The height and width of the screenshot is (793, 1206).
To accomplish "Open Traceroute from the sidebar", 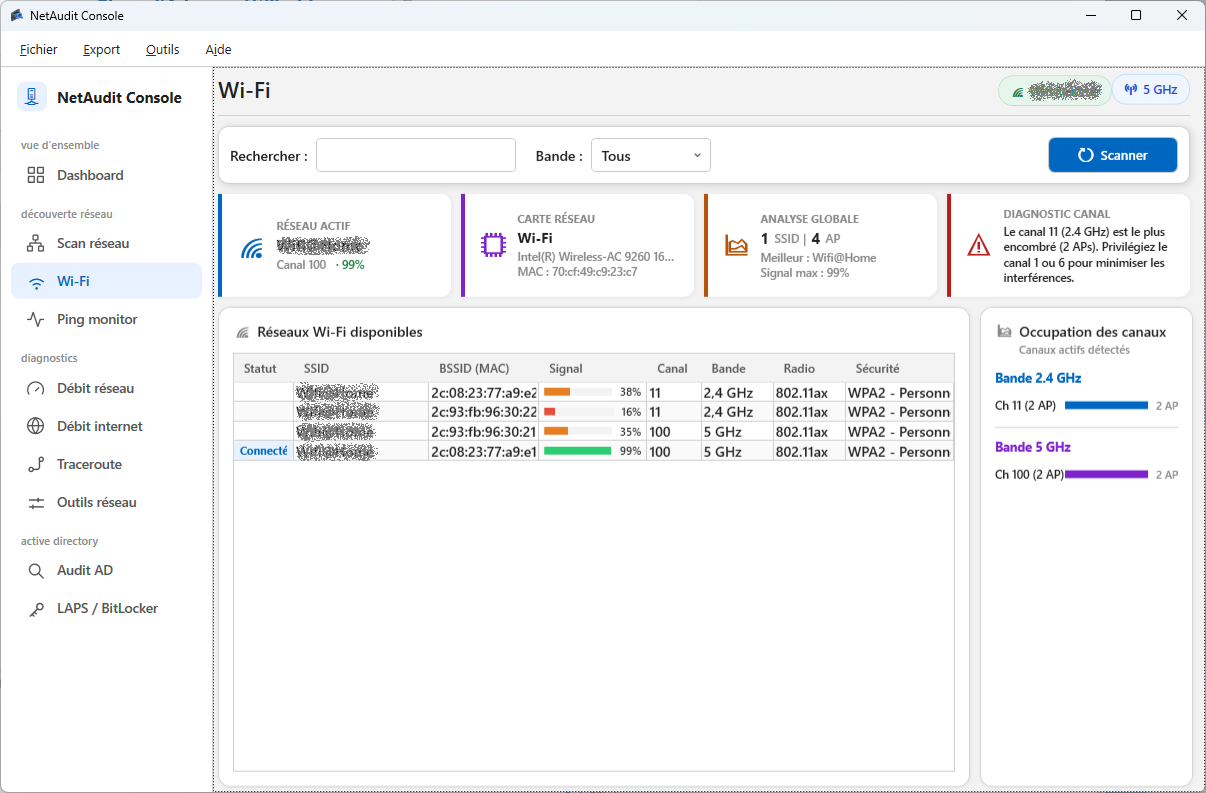I will (x=106, y=464).
